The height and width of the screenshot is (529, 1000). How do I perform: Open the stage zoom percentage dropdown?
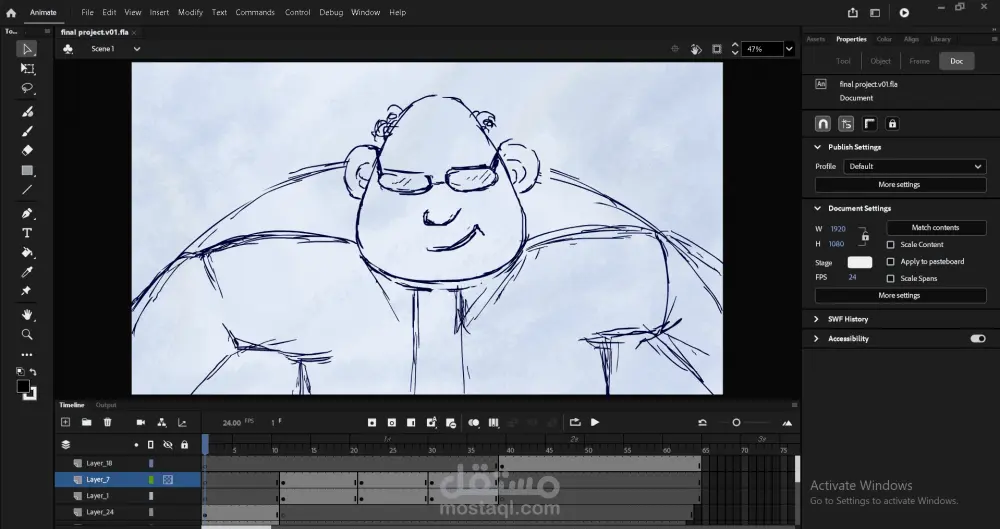[x=789, y=49]
